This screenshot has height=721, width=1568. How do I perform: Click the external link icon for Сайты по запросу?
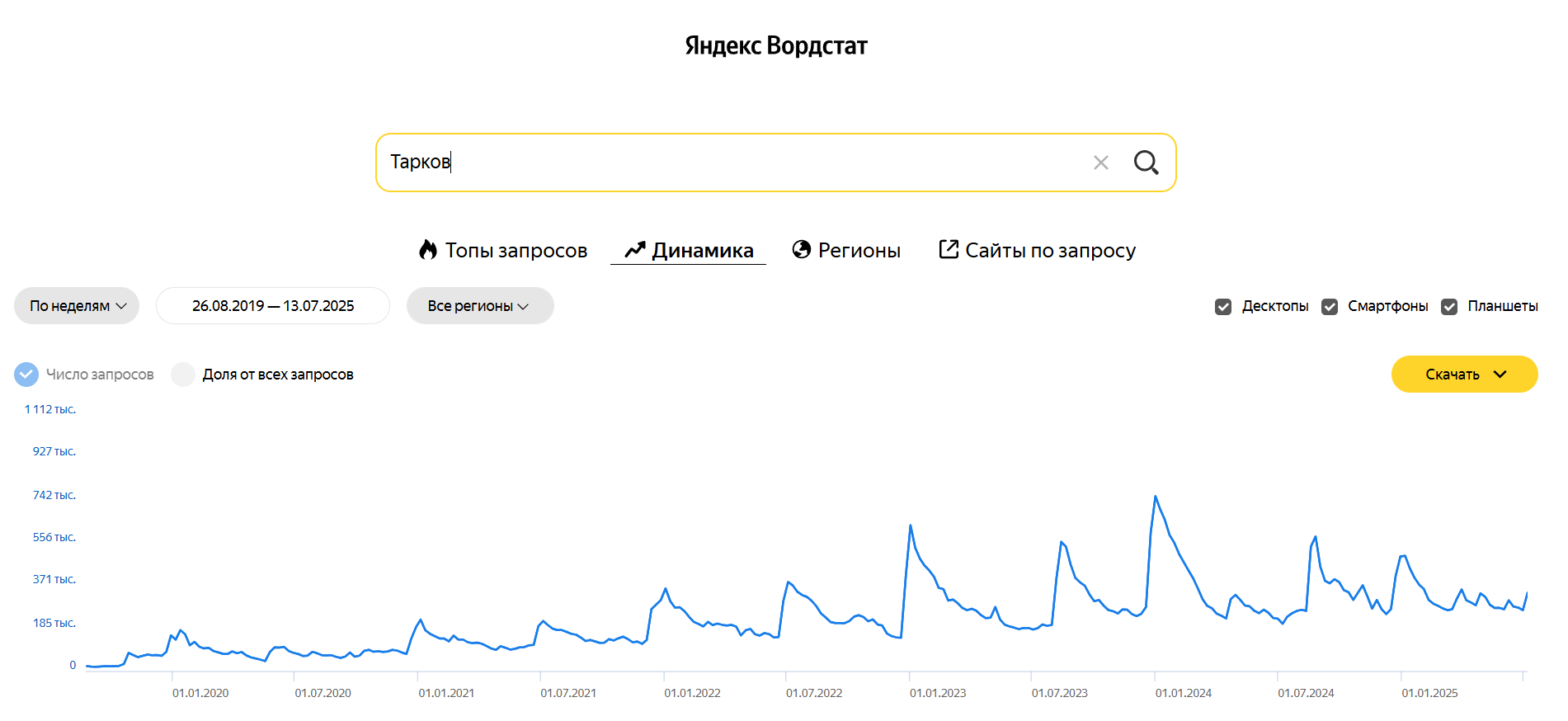(x=949, y=249)
